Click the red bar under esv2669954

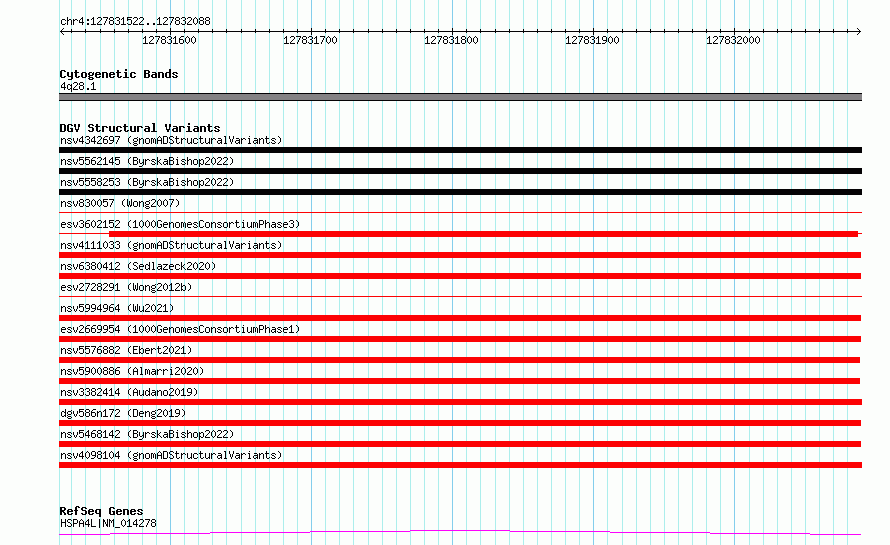pos(460,339)
